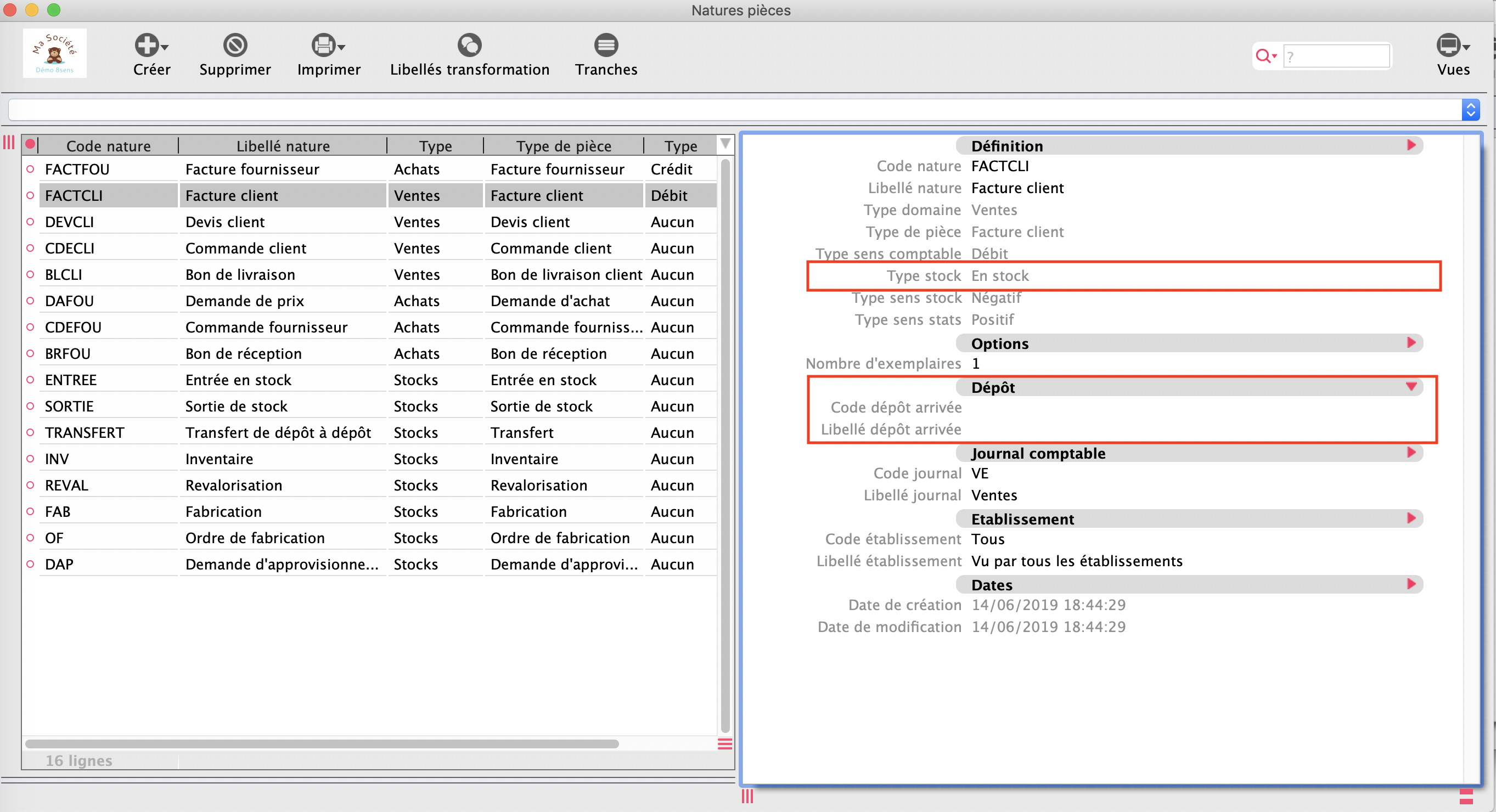This screenshot has width=1496, height=812.
Task: Toggle the CDECLI row circle marker
Action: click(30, 248)
